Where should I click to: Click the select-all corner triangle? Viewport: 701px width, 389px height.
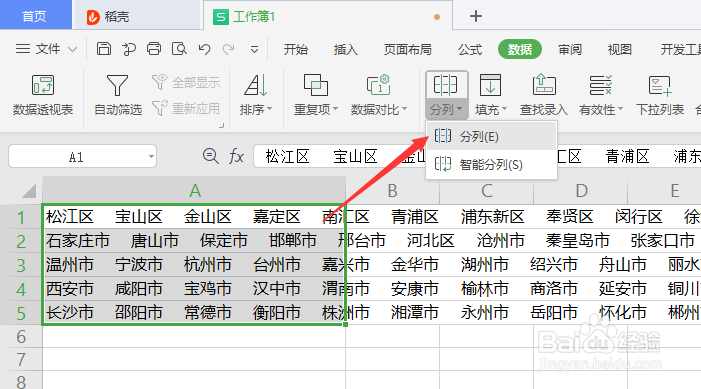click(x=29, y=191)
